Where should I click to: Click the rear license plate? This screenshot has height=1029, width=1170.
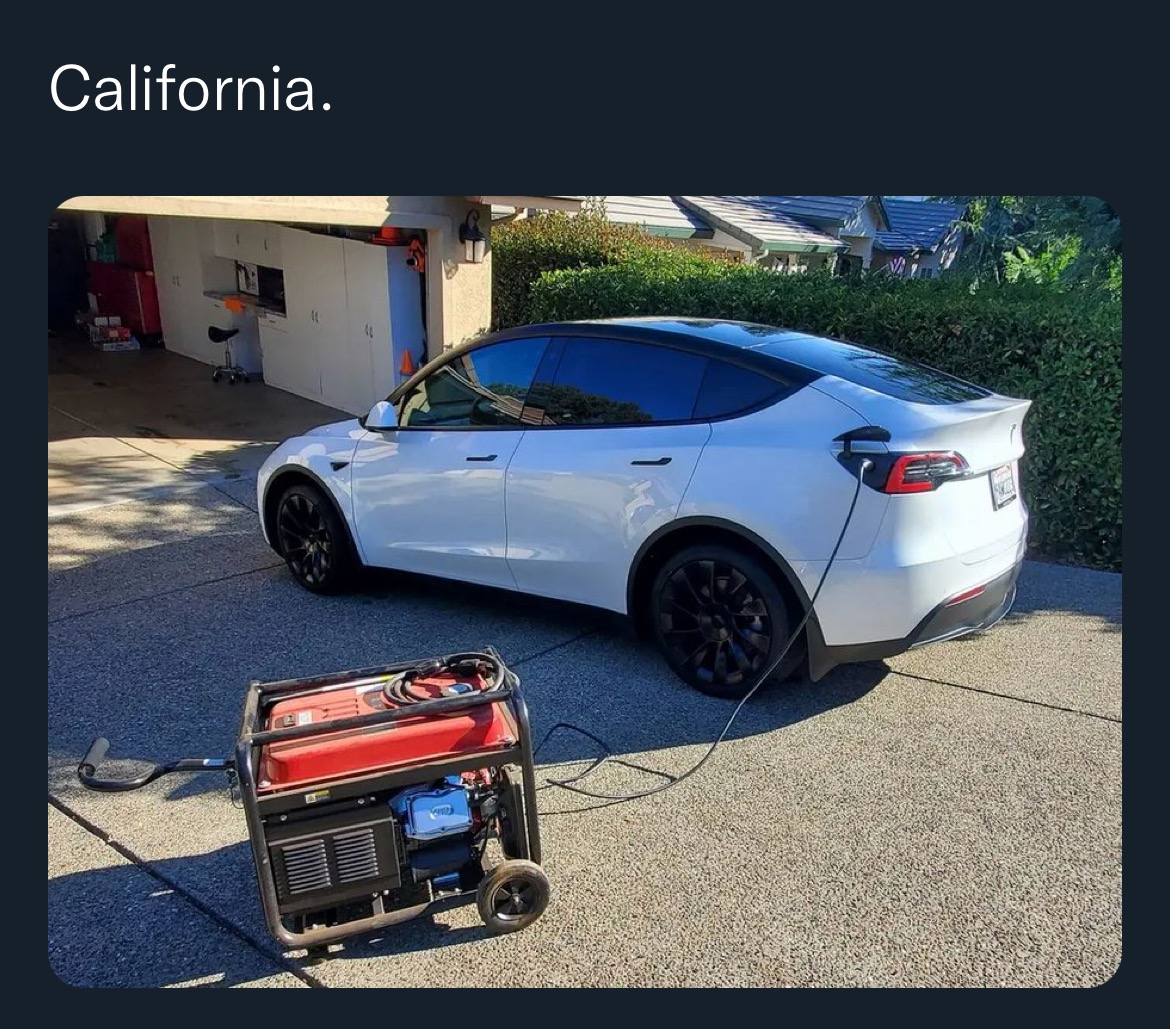point(1003,485)
